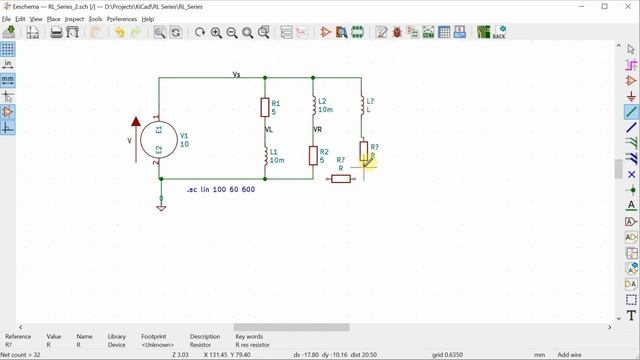Open the Edit menu
This screenshot has width=640, height=360.
point(20,19)
